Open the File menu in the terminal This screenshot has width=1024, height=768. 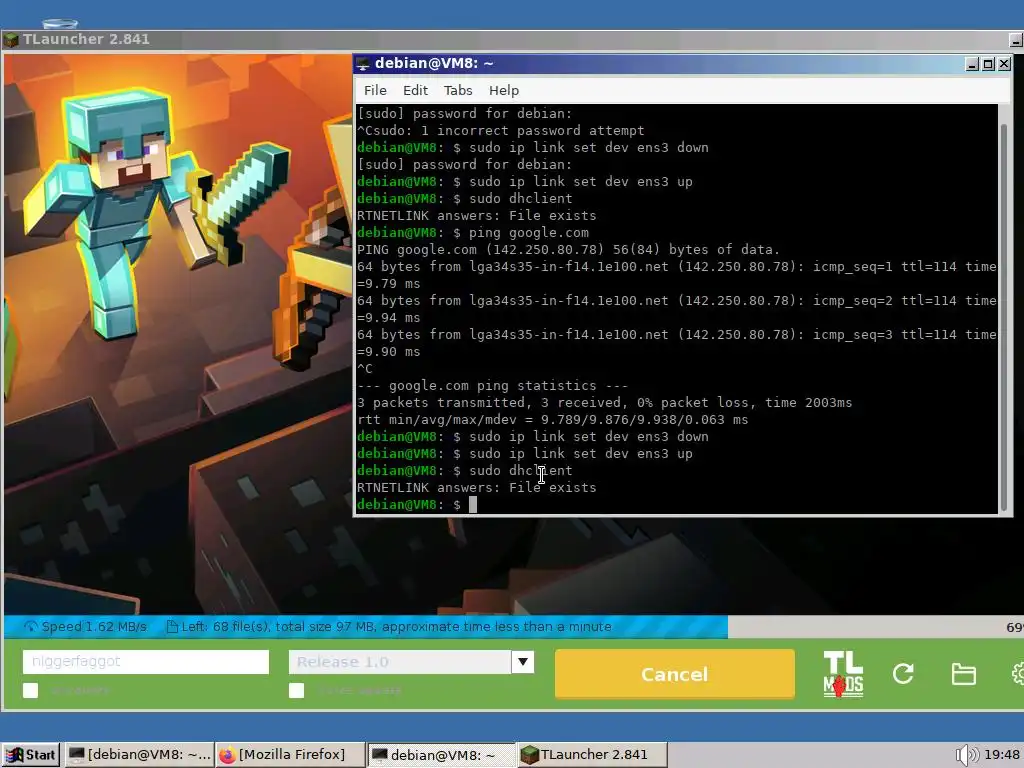click(375, 91)
